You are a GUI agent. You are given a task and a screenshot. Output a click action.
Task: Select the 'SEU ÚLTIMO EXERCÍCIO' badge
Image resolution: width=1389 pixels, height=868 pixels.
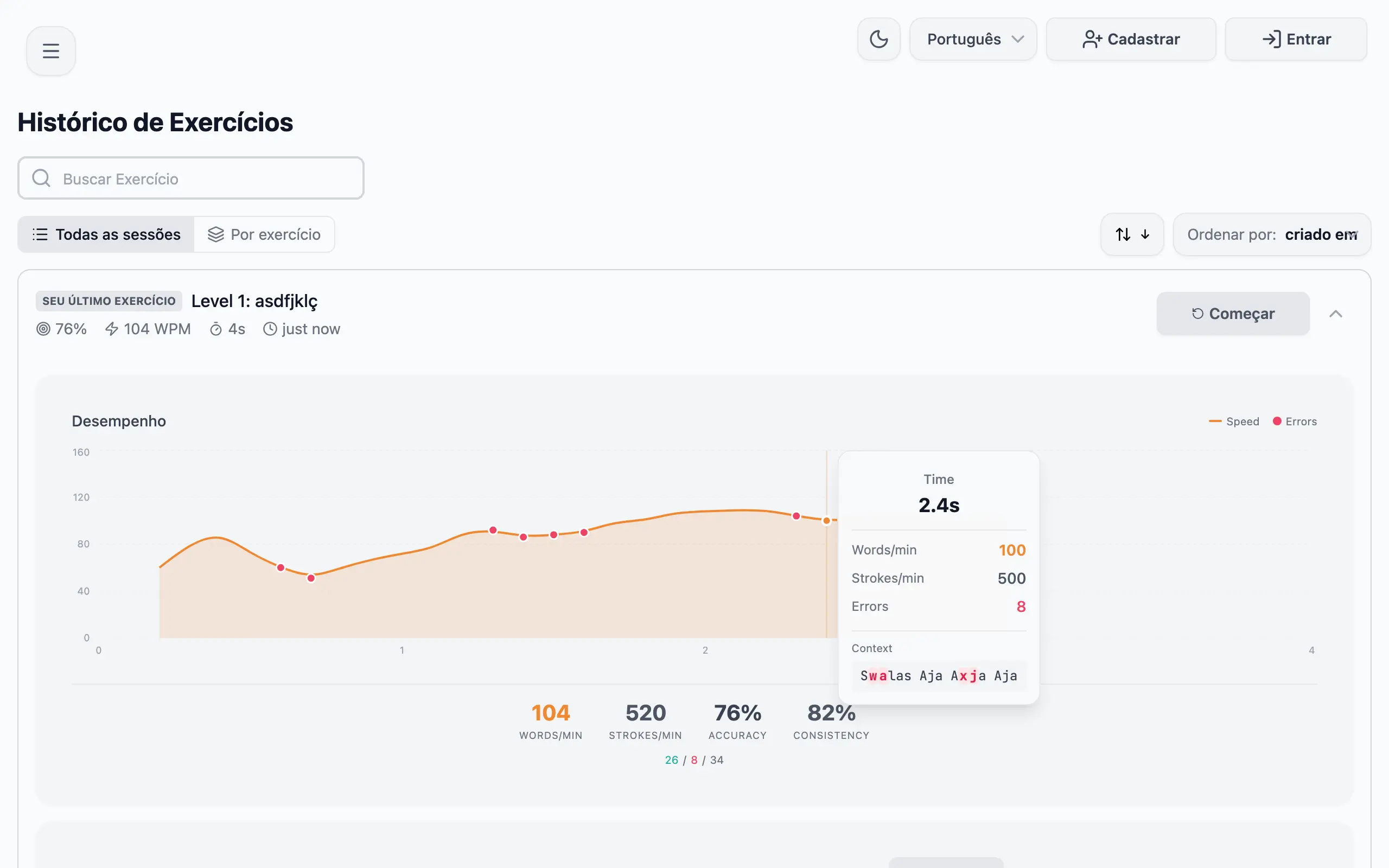click(x=109, y=300)
